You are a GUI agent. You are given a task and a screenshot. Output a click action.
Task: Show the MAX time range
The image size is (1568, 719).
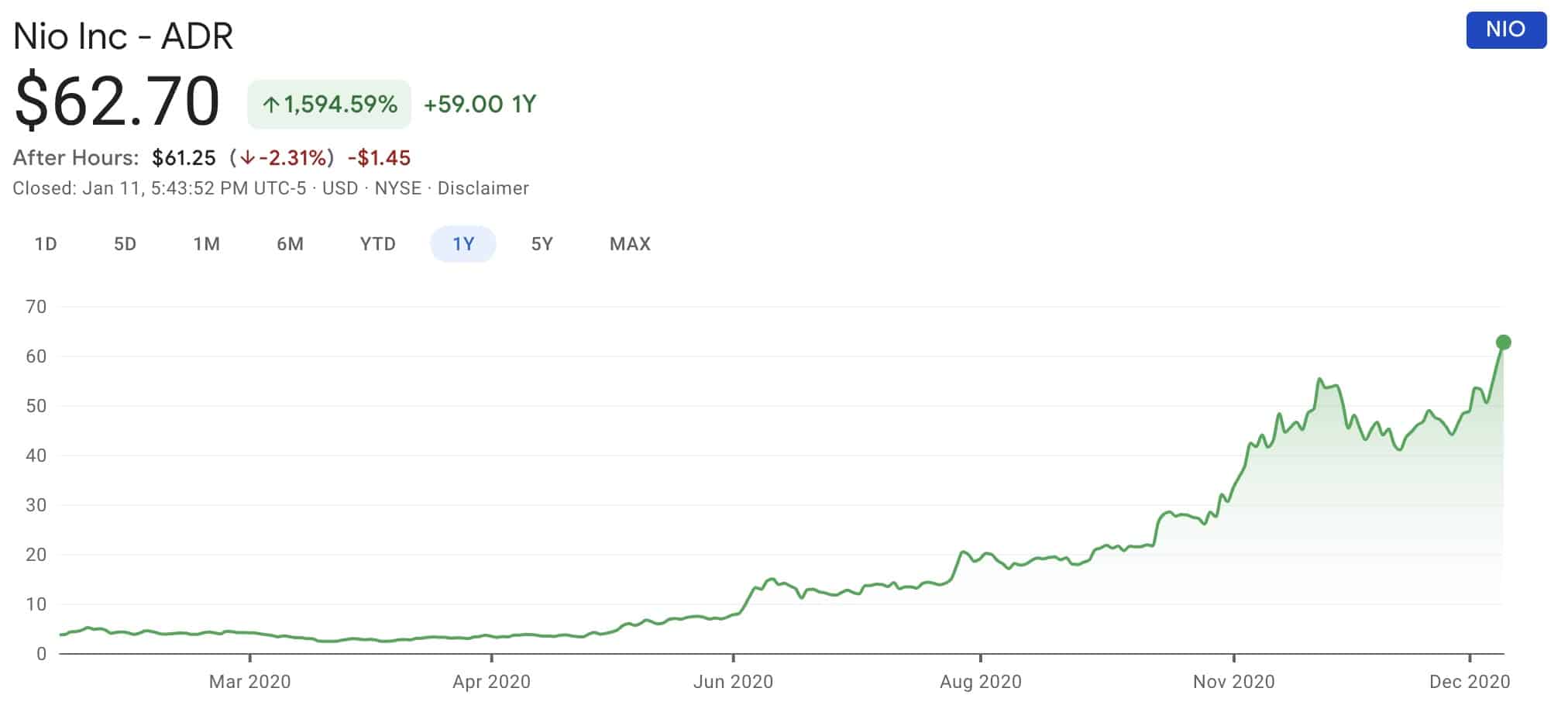tap(630, 244)
